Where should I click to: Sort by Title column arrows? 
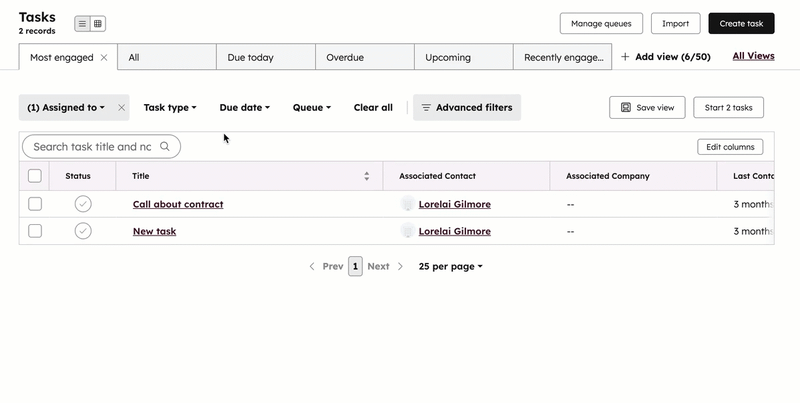[366, 176]
